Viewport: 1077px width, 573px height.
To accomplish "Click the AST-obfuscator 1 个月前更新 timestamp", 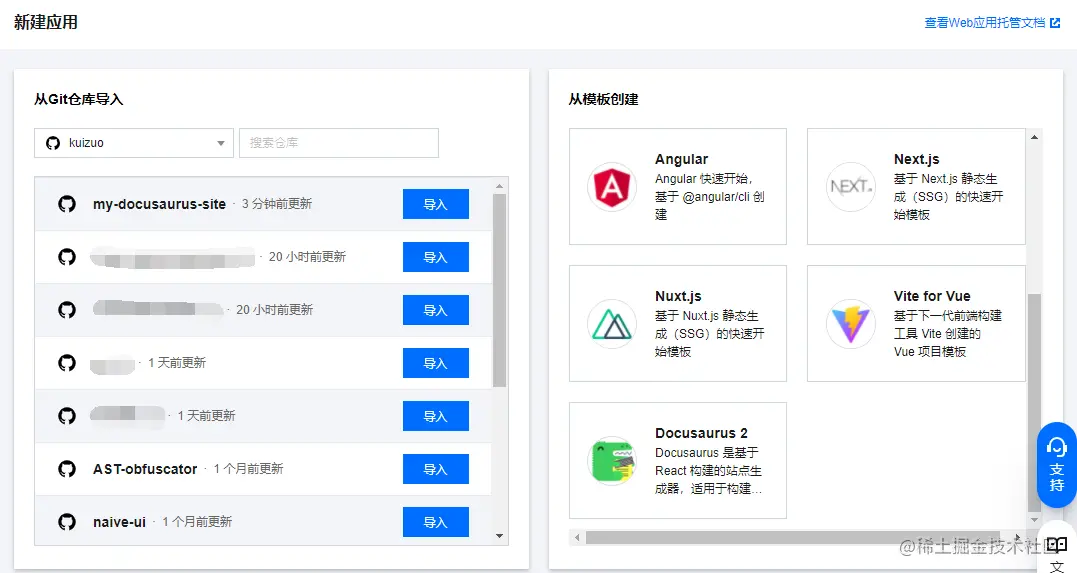I will pos(249,469).
